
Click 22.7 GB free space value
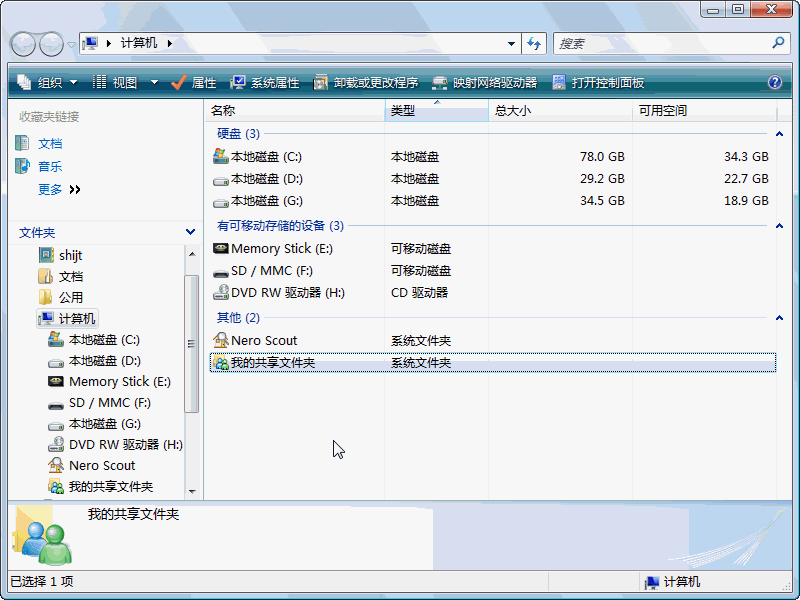[x=746, y=179]
